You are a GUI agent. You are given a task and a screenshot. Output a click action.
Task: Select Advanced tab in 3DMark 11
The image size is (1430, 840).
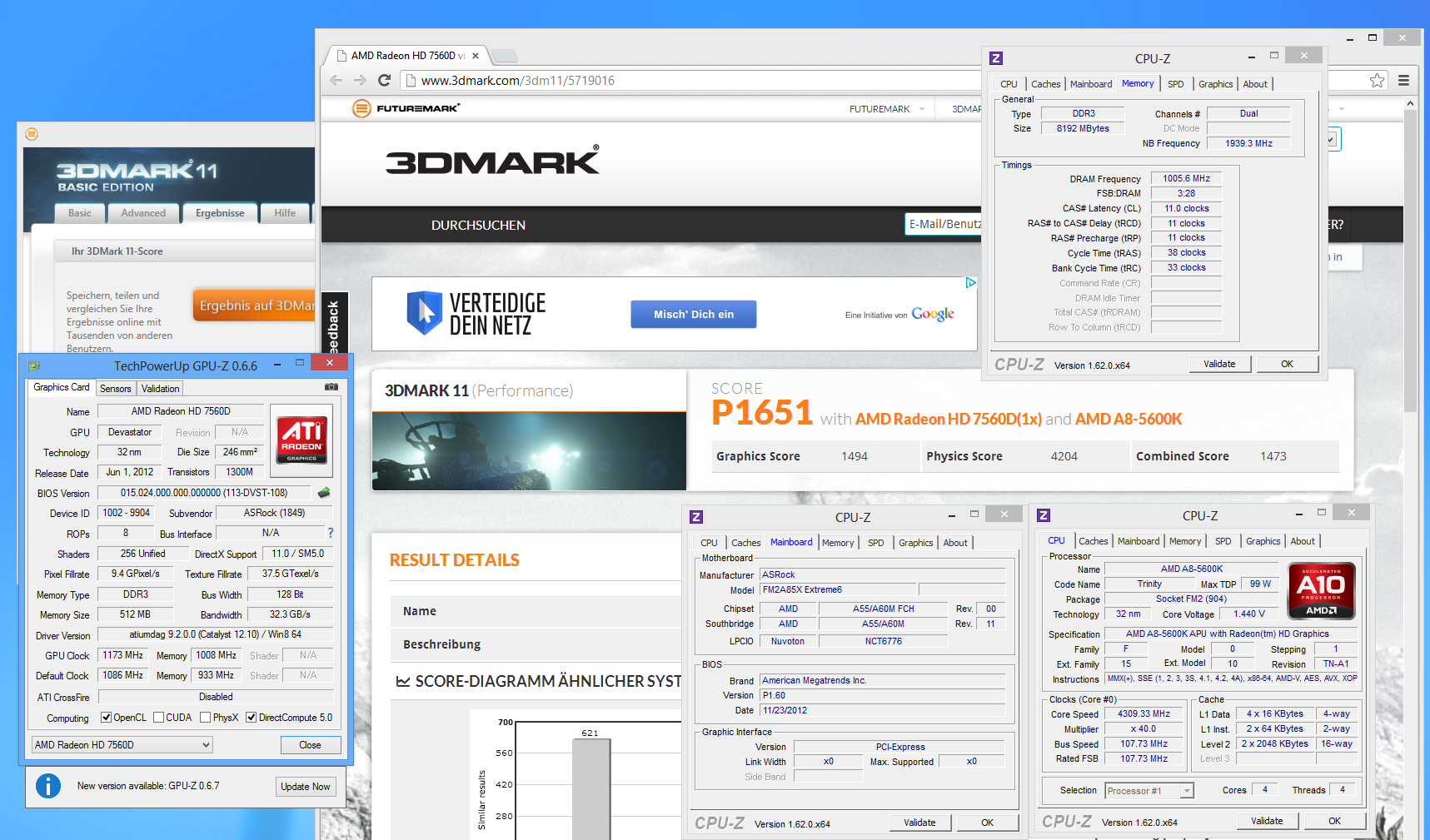coord(143,213)
